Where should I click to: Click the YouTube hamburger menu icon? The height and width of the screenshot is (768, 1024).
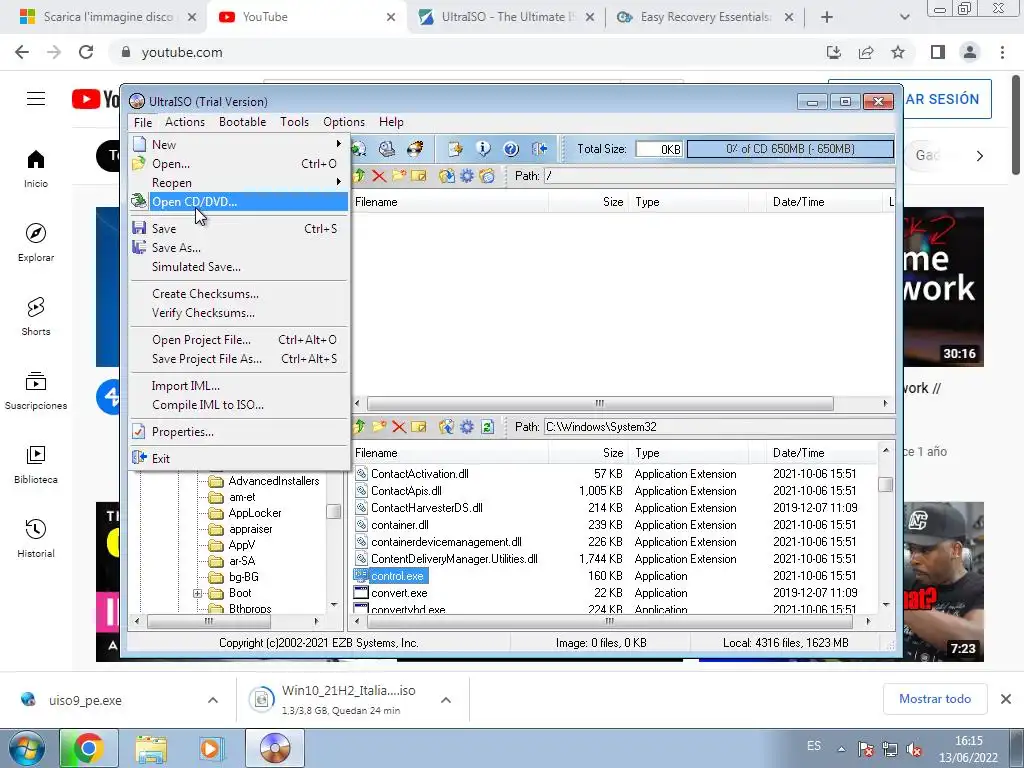point(36,99)
